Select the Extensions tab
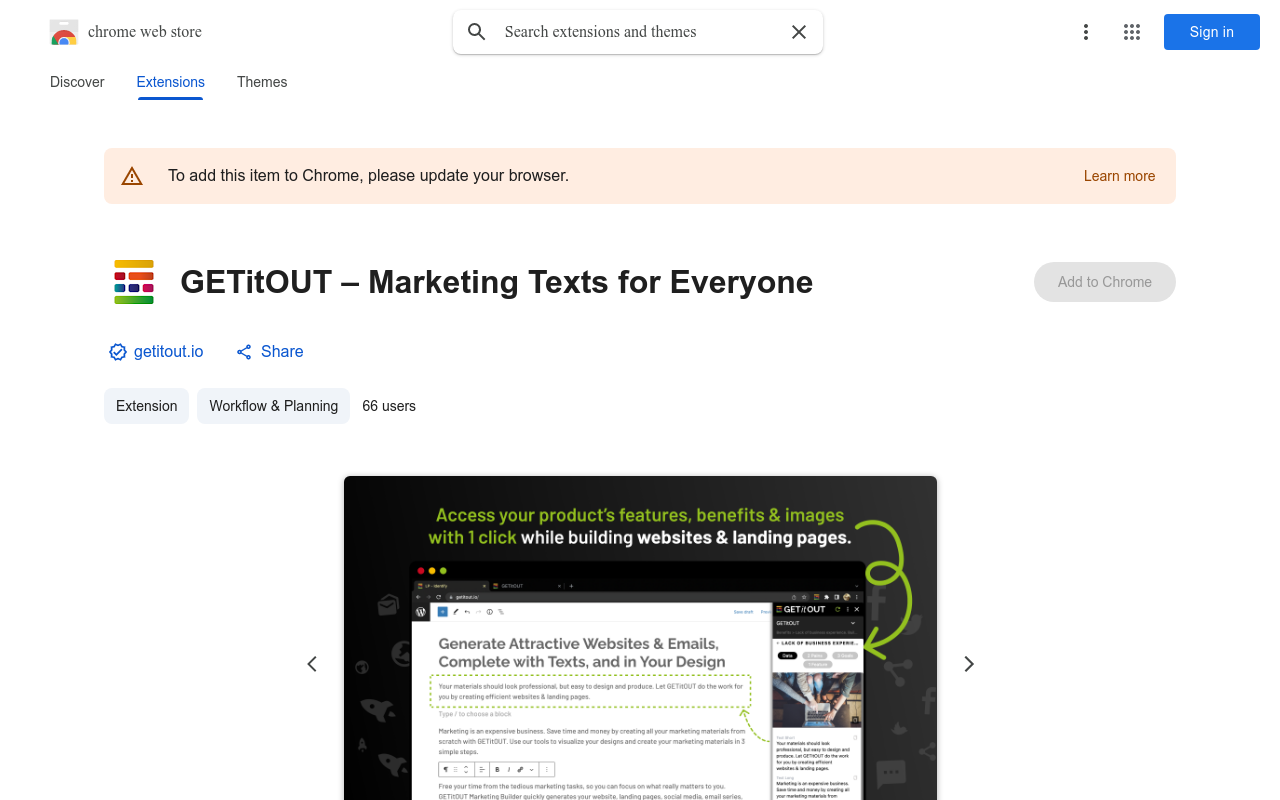The image size is (1280, 800). coord(171,82)
